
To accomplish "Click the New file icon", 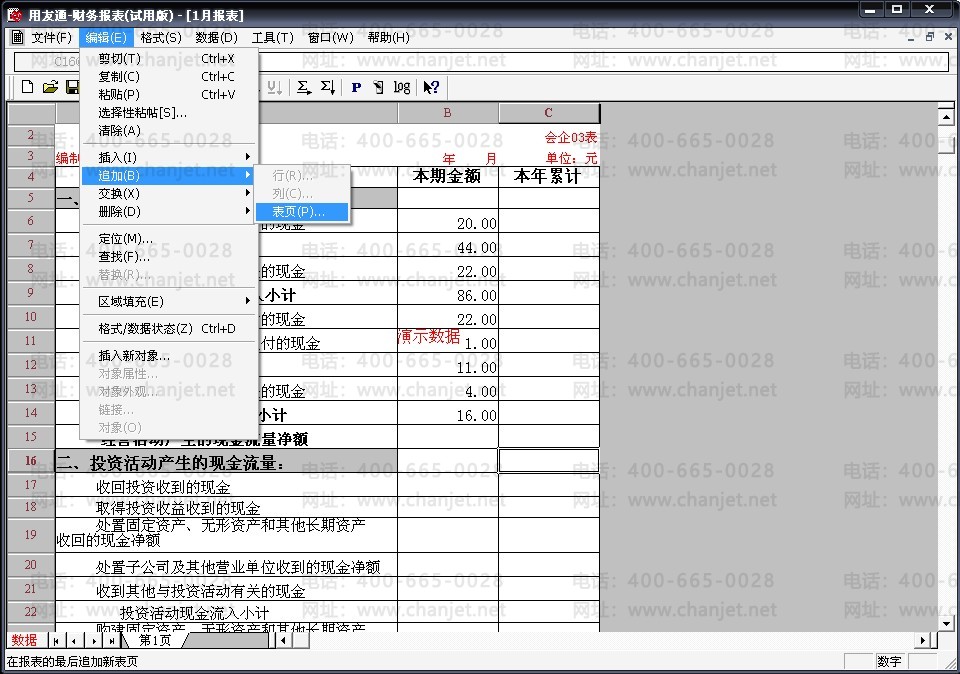I will pyautogui.click(x=27, y=87).
